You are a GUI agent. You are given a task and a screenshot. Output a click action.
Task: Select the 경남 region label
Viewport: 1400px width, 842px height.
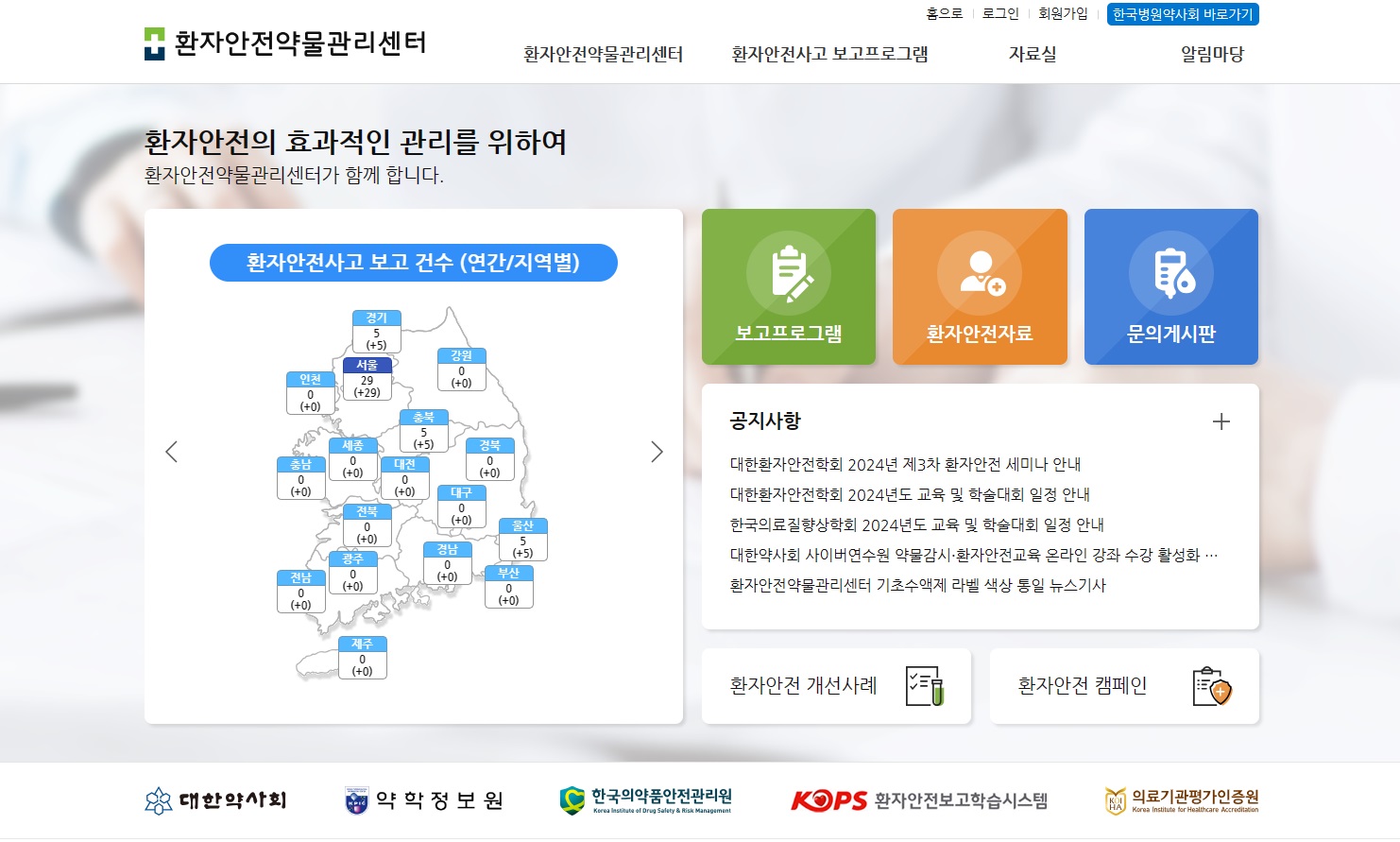pos(448,563)
